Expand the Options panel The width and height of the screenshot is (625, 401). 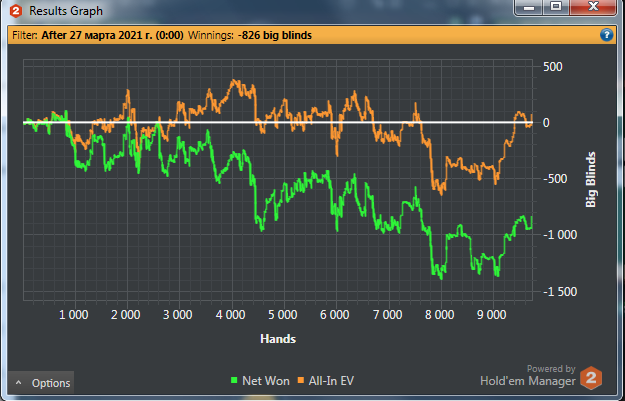(41, 383)
